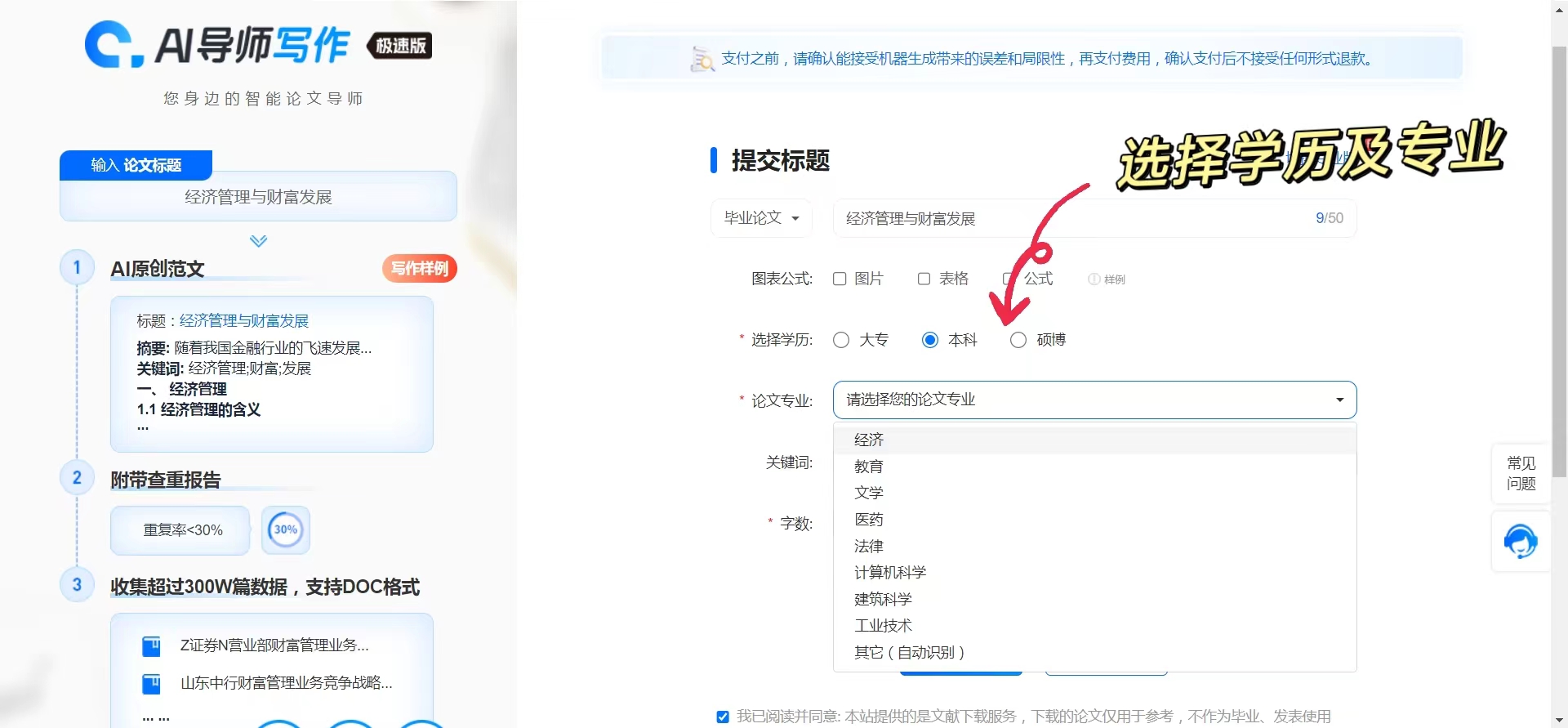
Task: Click the notice document icon in payment banner
Action: [702, 59]
